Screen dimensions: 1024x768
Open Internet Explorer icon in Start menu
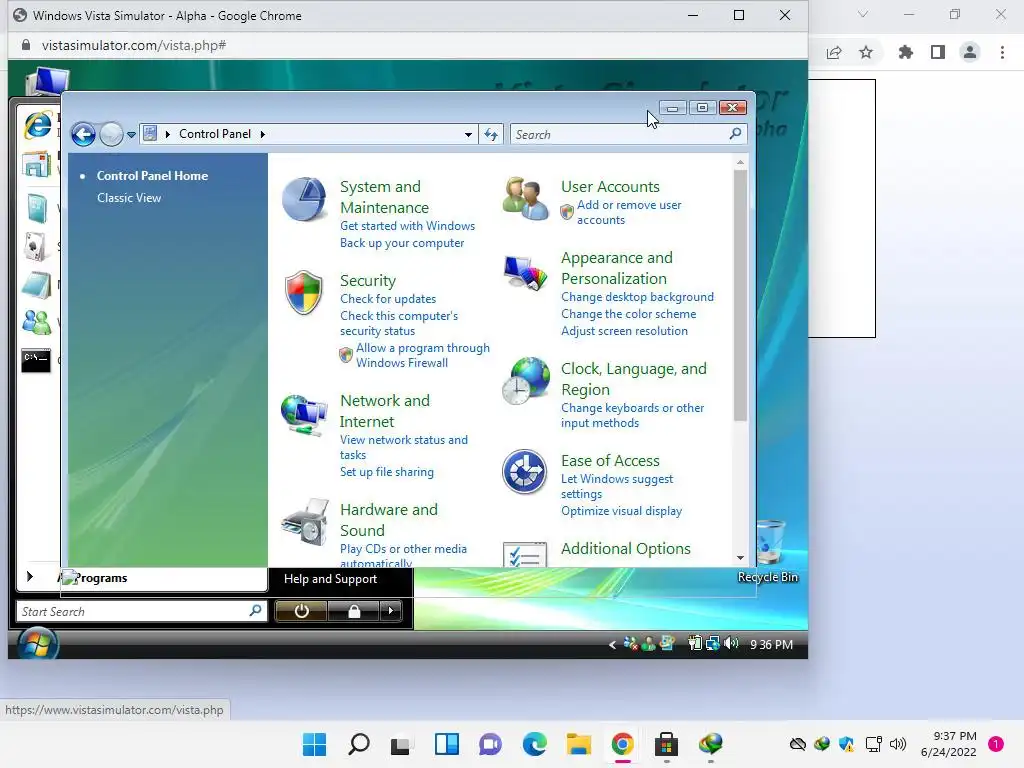(x=38, y=124)
